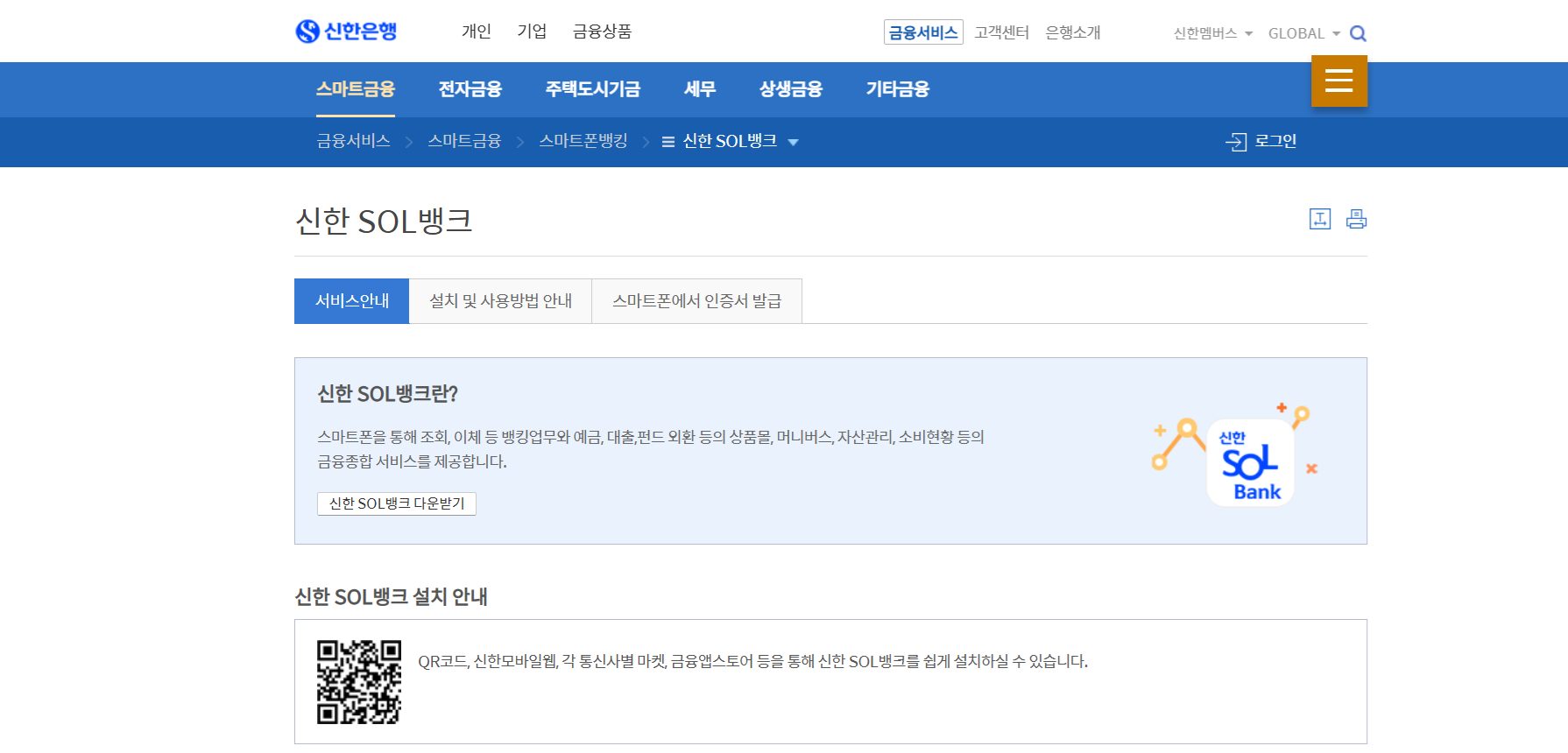Click the 신한 SOL뱅크 설치 안내 heading
The height and width of the screenshot is (753, 1568).
pos(392,597)
